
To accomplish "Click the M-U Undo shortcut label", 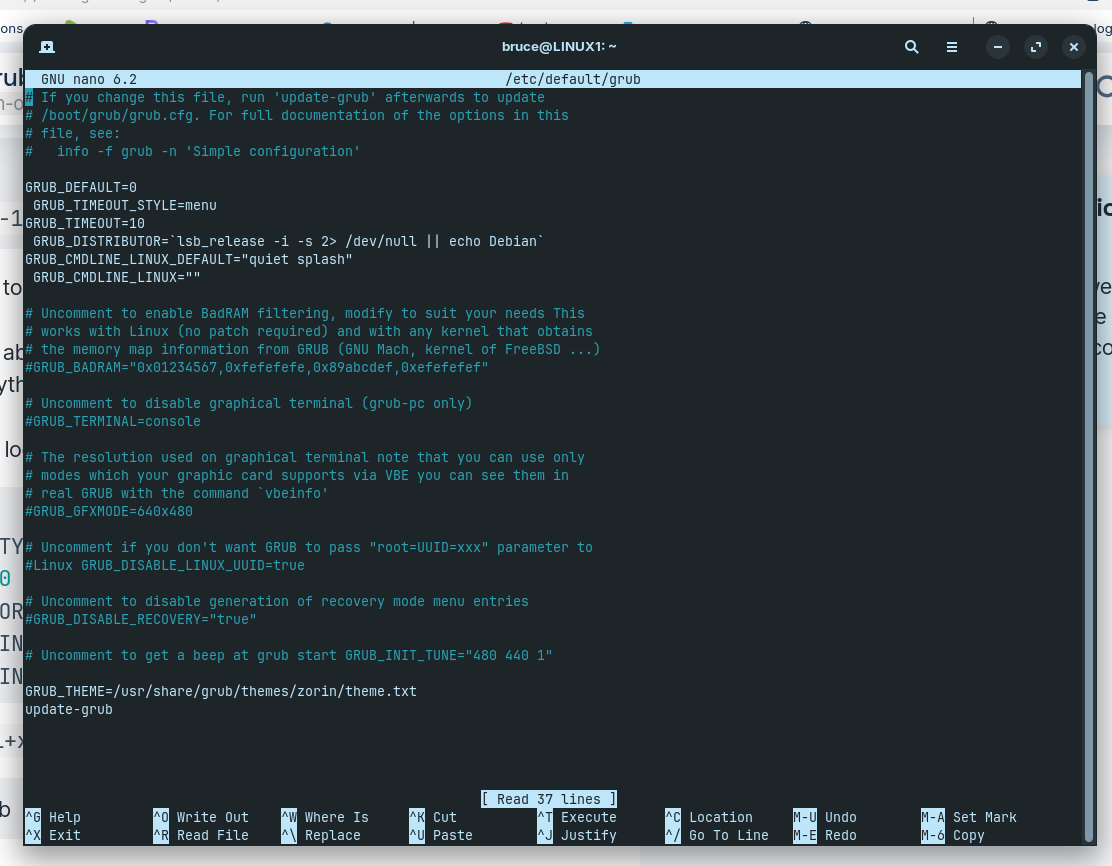I will [x=825, y=817].
